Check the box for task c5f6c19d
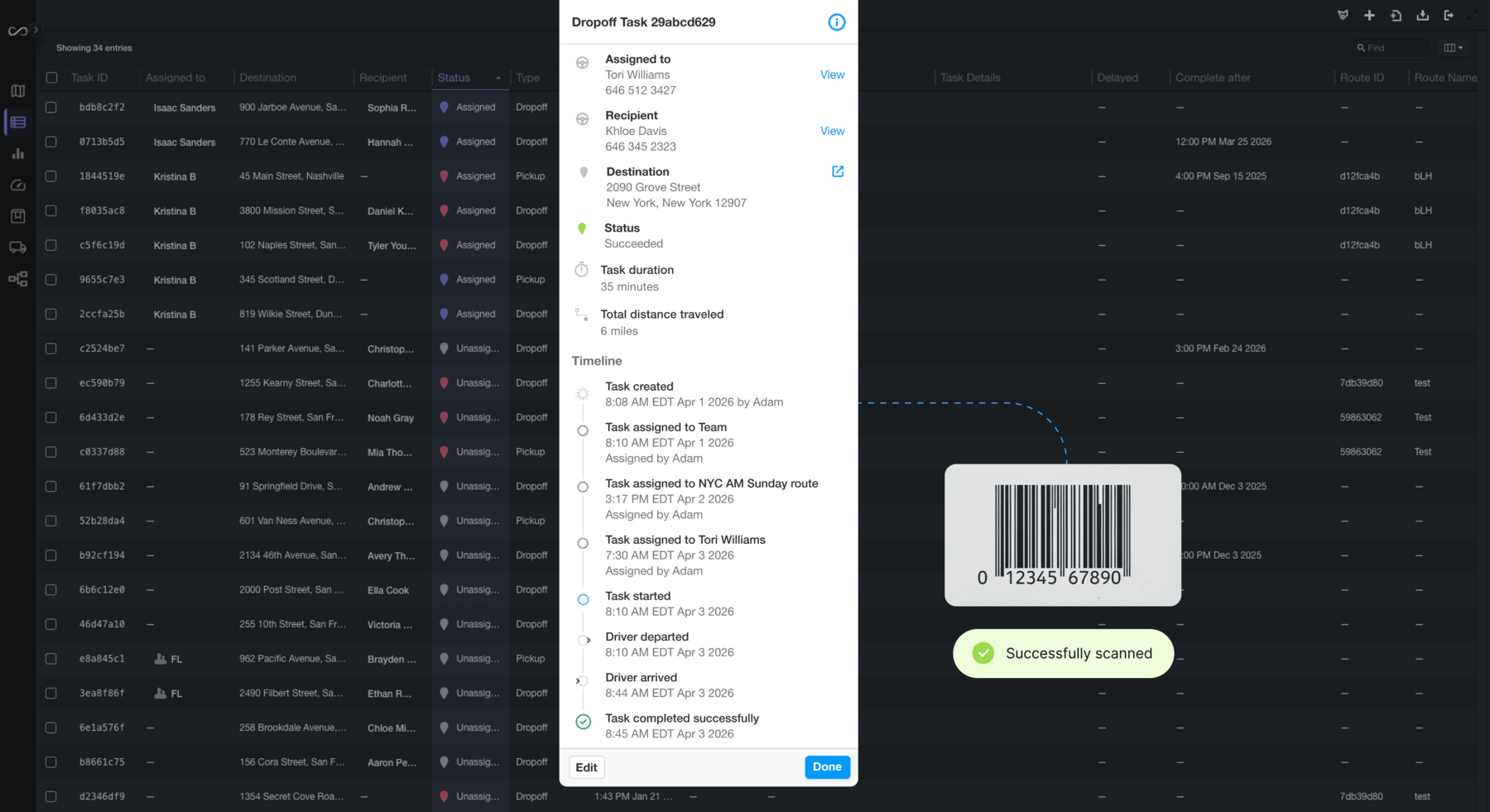This screenshot has width=1490, height=812. click(x=51, y=245)
